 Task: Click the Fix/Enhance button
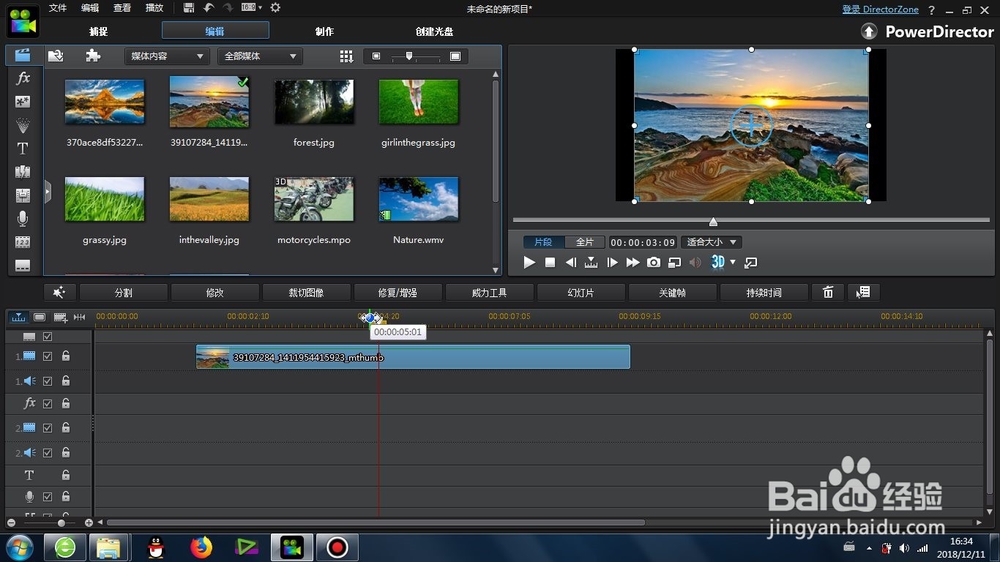(x=397, y=292)
